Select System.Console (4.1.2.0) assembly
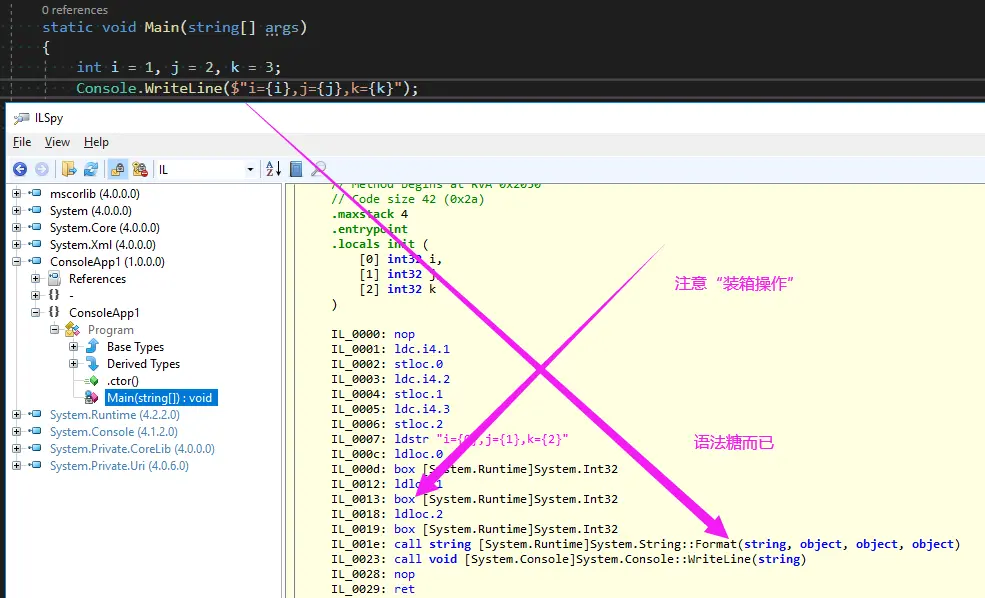The width and height of the screenshot is (985, 598). pos(114,432)
